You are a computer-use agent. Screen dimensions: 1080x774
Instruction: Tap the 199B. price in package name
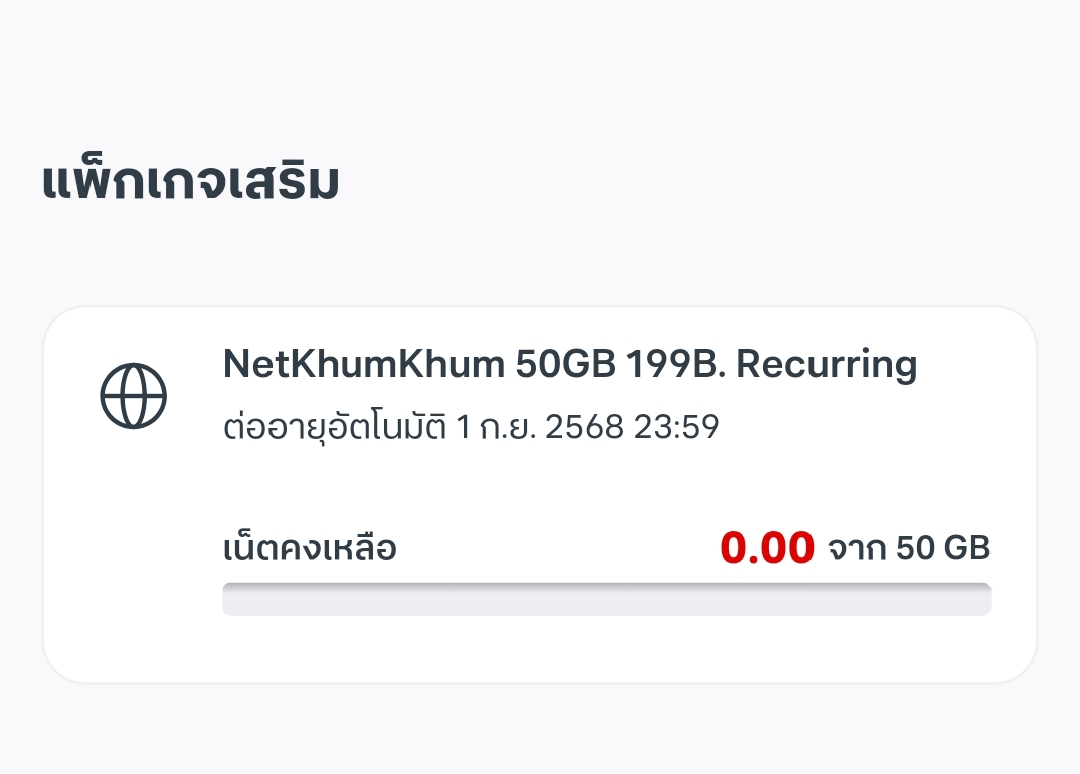[x=676, y=364]
